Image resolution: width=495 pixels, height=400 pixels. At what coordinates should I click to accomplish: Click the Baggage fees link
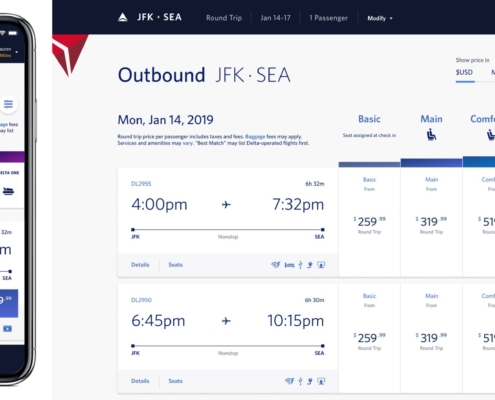255,136
